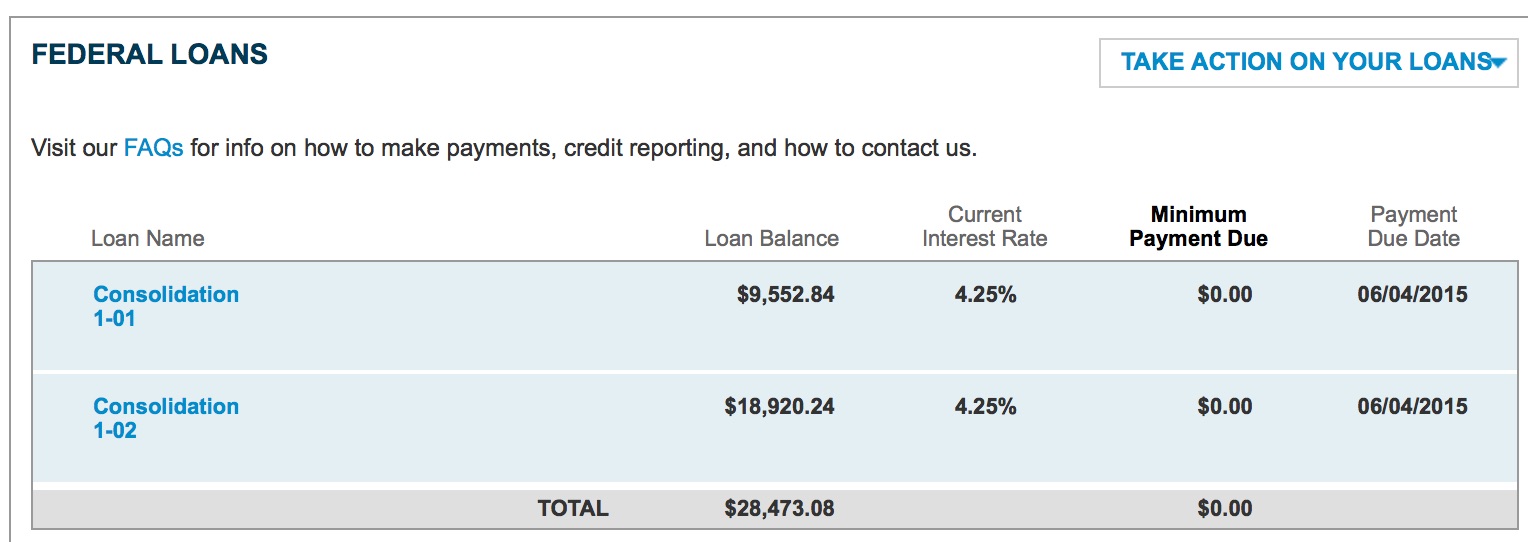1528x542 pixels.
Task: Select the $18,920.24 loan balance
Action: click(779, 406)
